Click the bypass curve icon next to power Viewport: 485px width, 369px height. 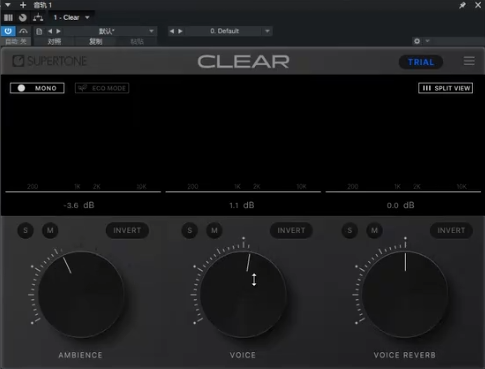[x=23, y=31]
